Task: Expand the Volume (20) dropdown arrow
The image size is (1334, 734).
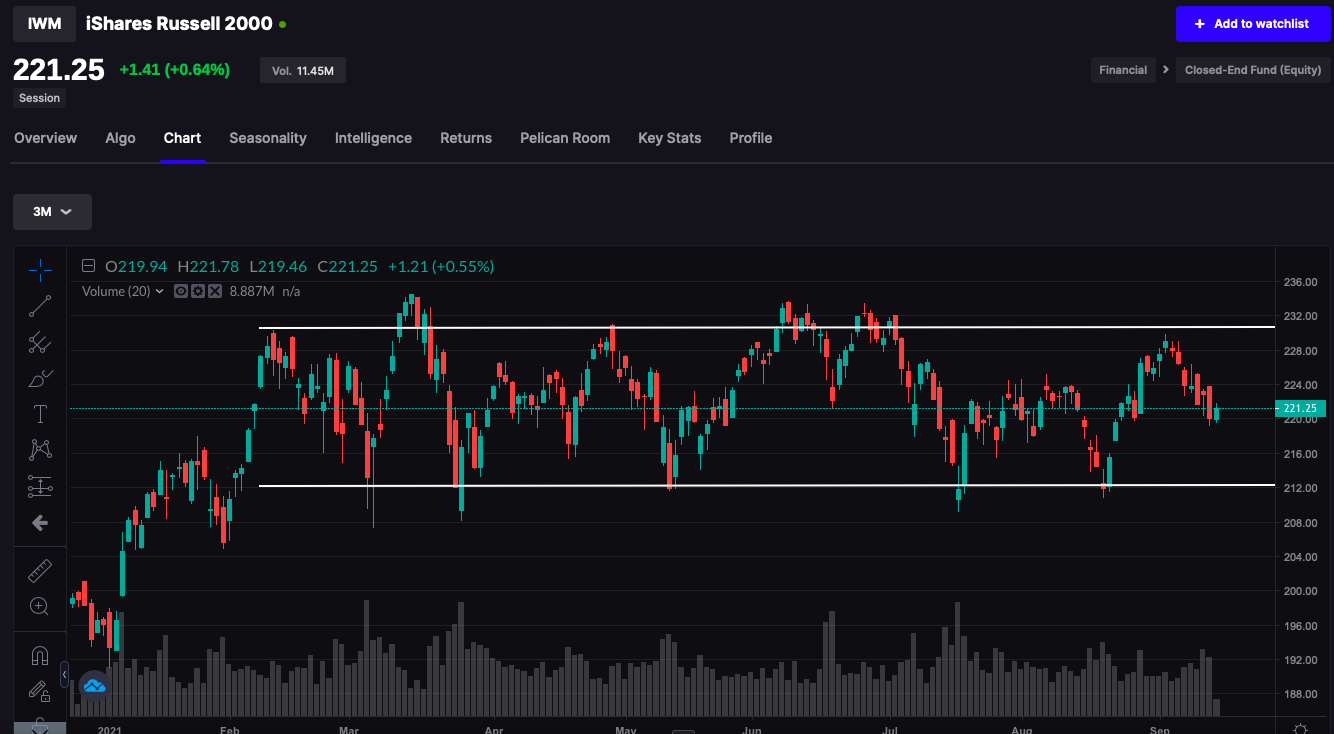Action: [160, 292]
